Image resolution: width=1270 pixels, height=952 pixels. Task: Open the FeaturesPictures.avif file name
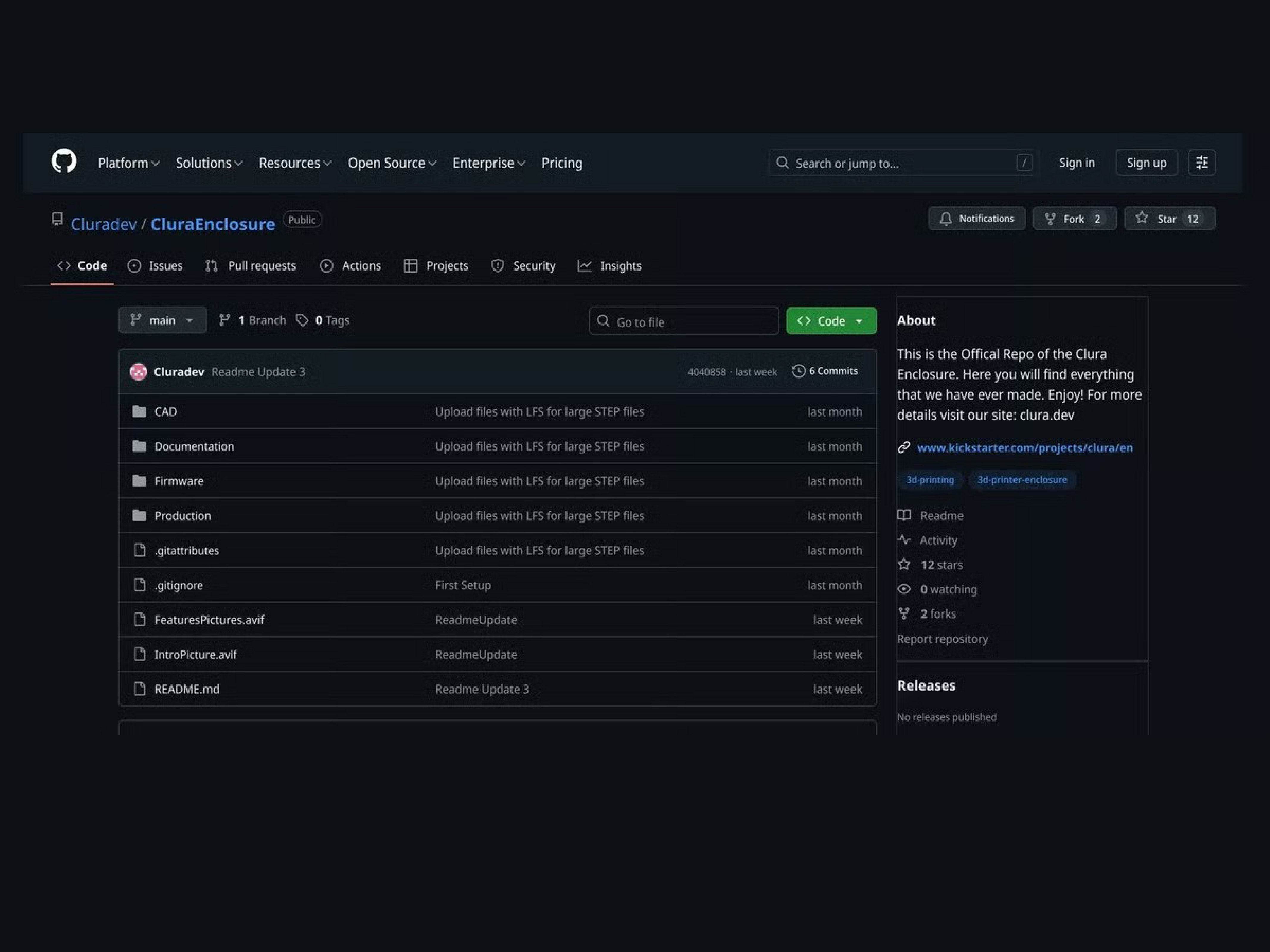pos(209,620)
